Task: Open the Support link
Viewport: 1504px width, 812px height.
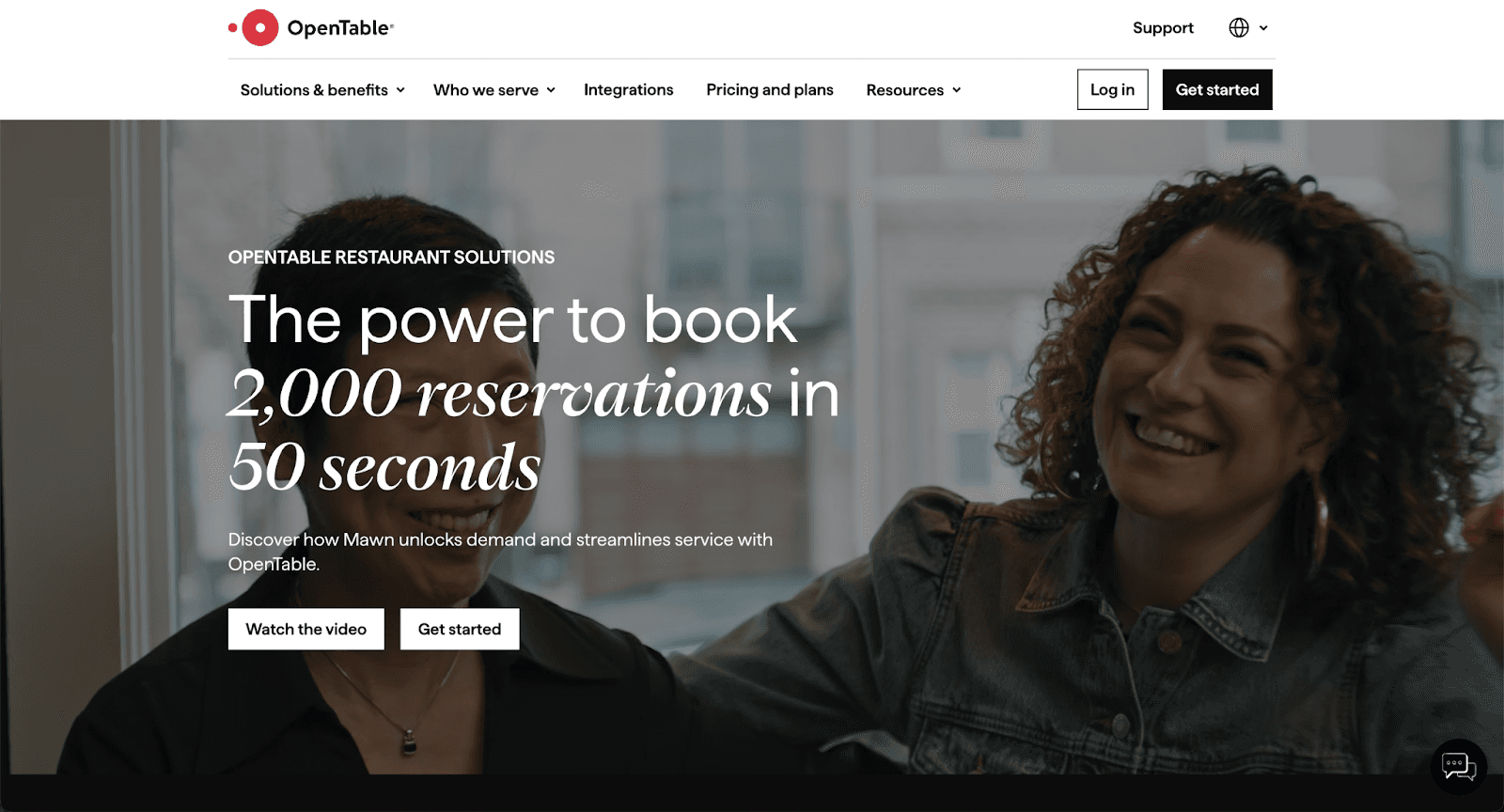Action: (1163, 28)
